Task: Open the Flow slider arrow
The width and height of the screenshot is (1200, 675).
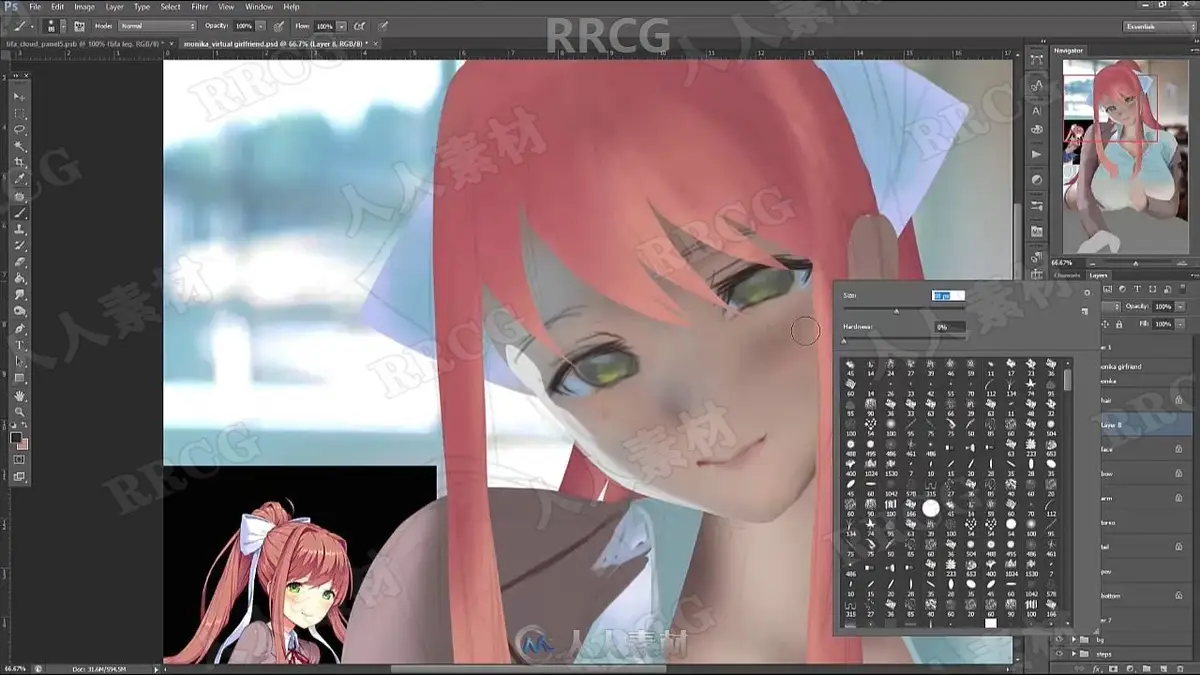Action: pyautogui.click(x=342, y=25)
